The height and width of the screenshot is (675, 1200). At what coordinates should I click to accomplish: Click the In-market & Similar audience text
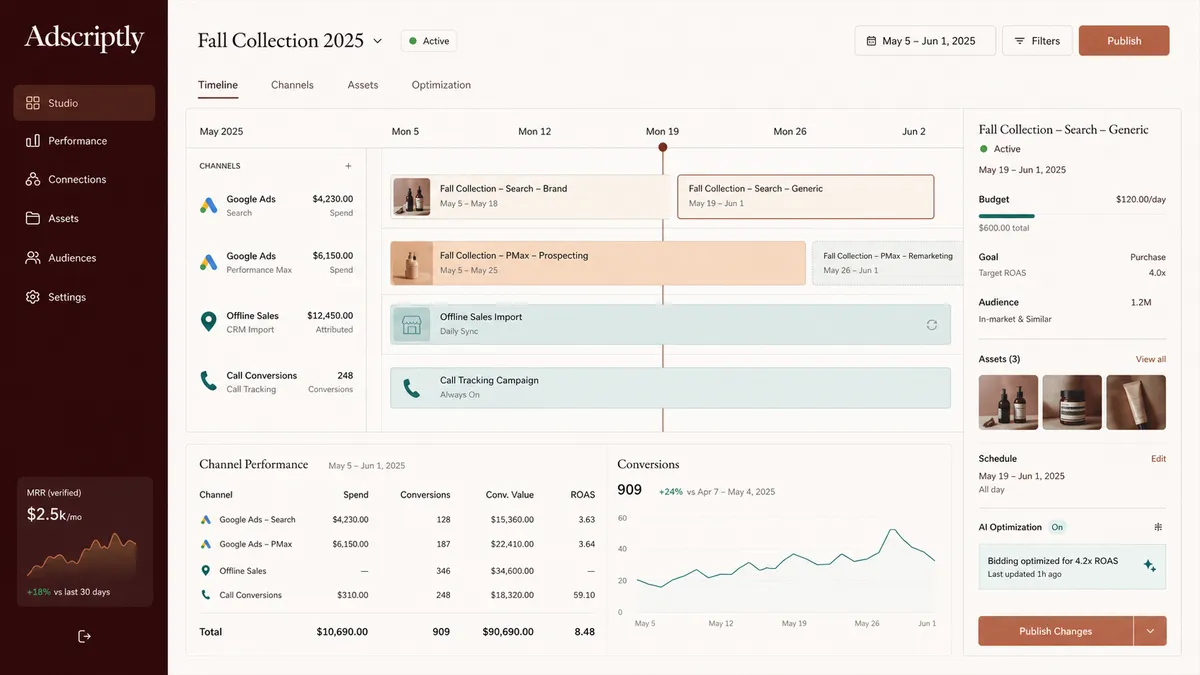(x=1015, y=319)
